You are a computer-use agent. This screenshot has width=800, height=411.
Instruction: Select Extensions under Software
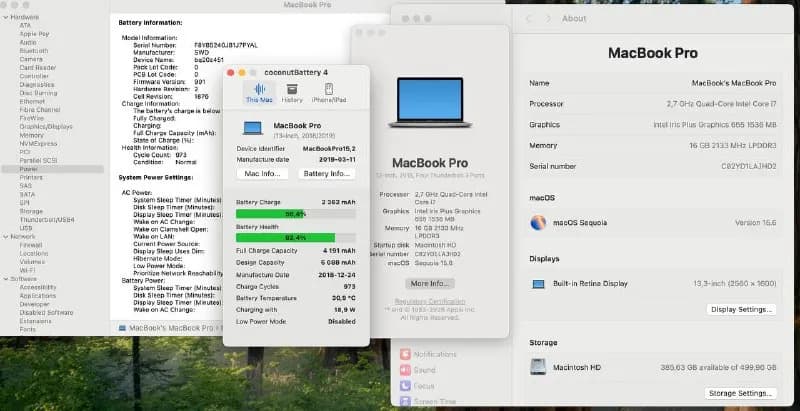tap(35, 321)
